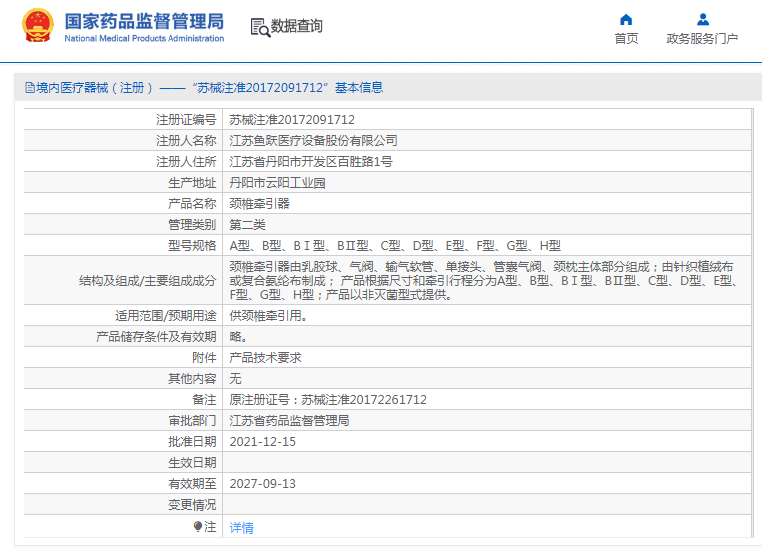762x552 pixels.
Task: Click the national emblem logo
Action: coord(37,25)
